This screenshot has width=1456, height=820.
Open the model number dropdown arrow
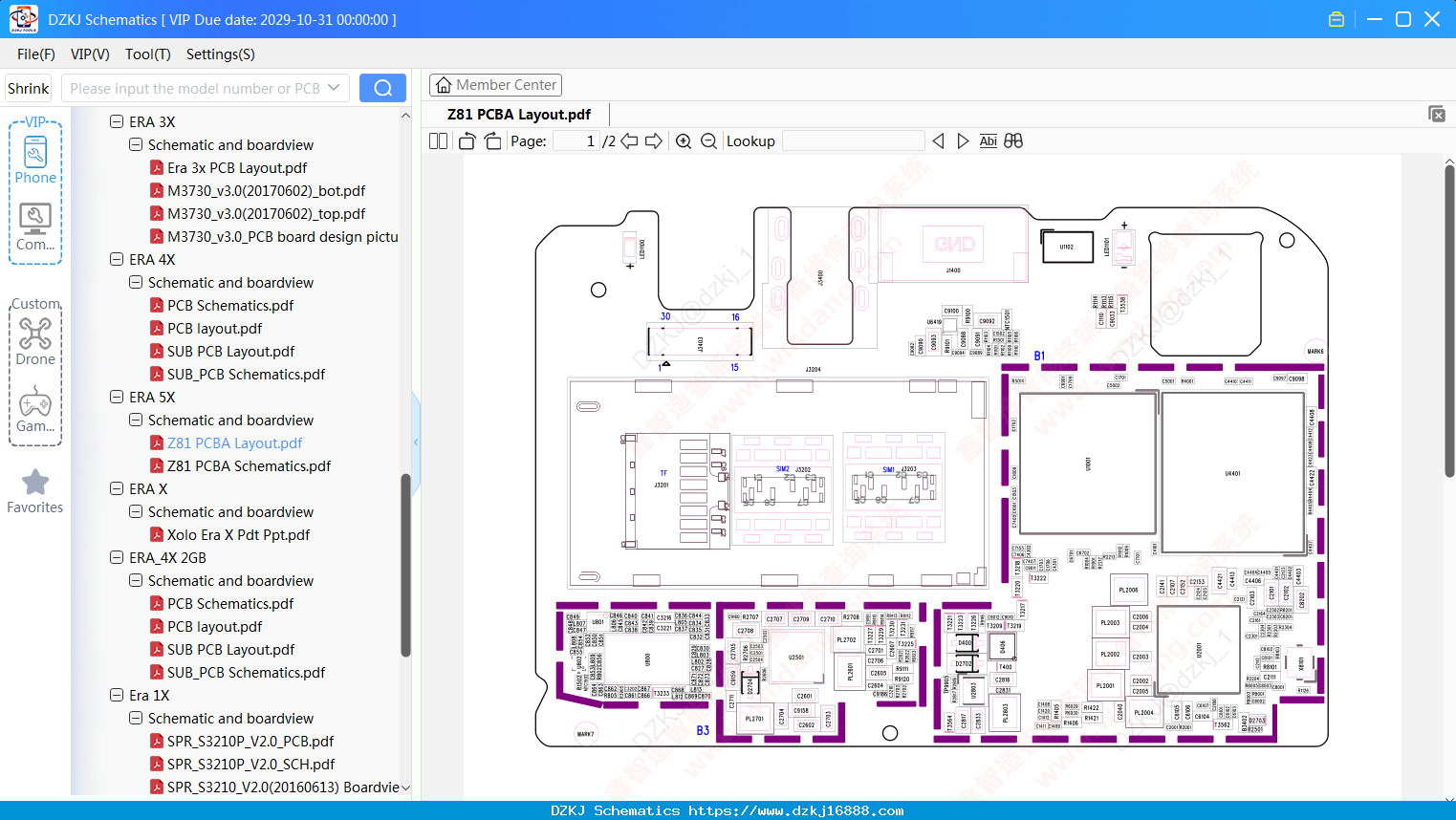[x=334, y=88]
